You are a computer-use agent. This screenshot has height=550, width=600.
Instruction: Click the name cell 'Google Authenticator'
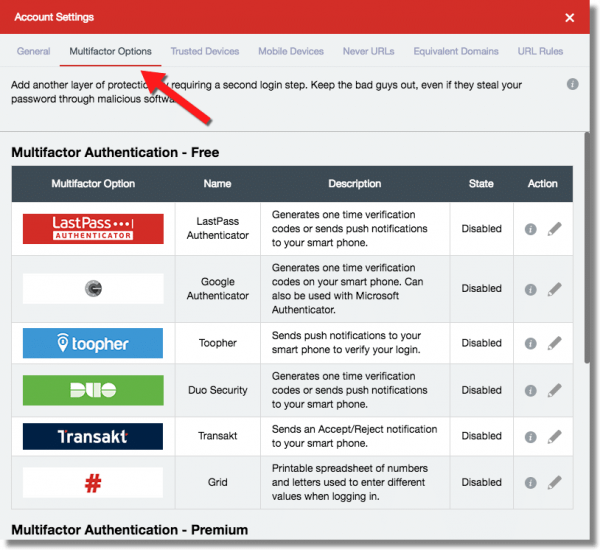(x=218, y=289)
